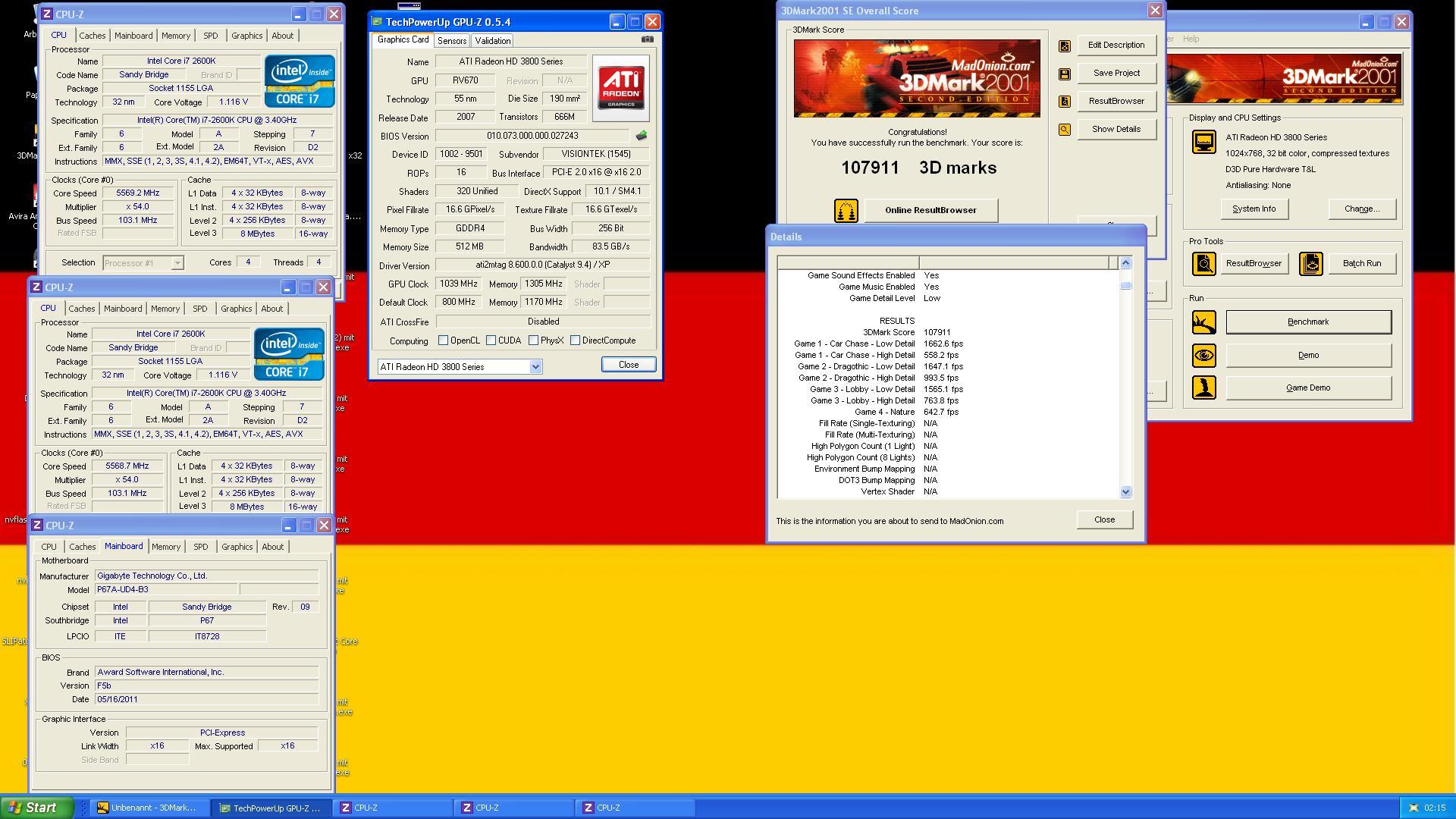
Task: Click the GPU-Z screenshot camera icon
Action: 647,39
